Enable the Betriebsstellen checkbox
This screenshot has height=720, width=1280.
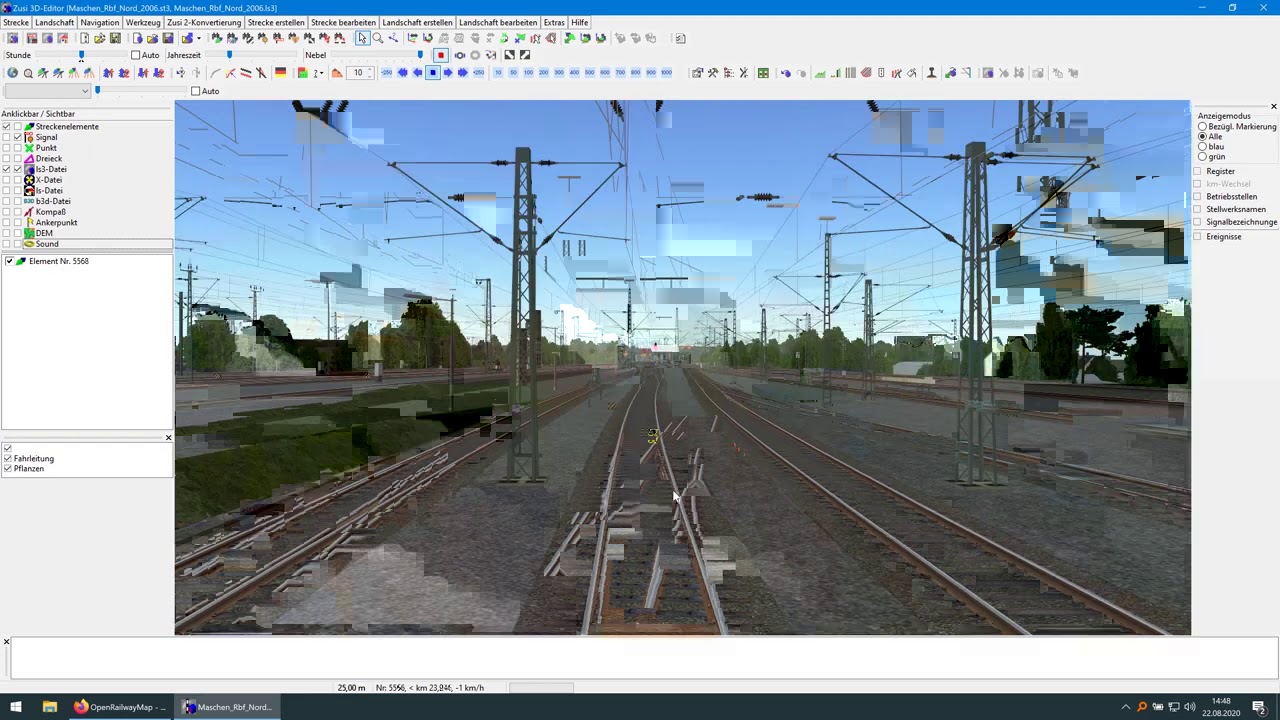click(1198, 197)
